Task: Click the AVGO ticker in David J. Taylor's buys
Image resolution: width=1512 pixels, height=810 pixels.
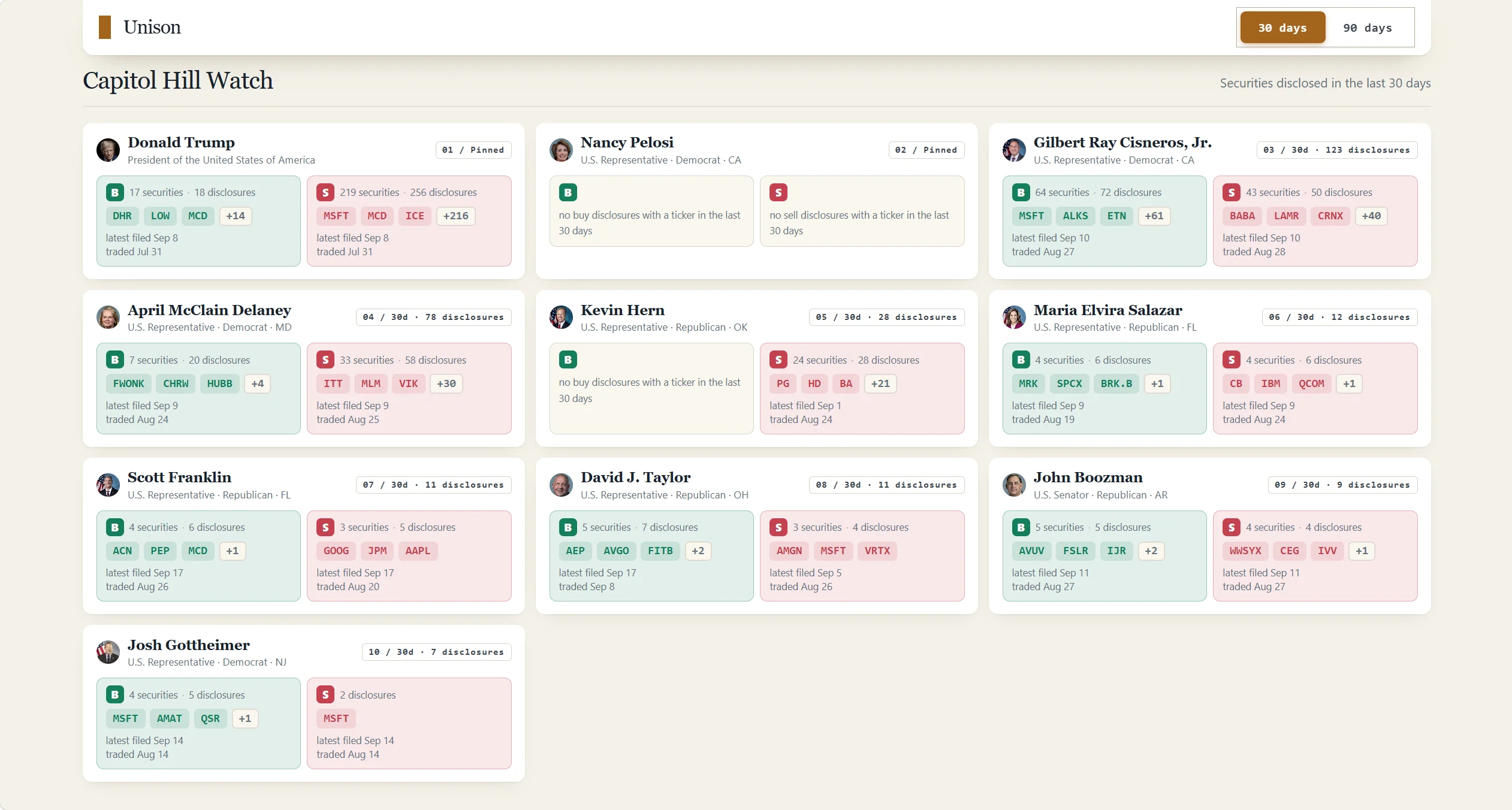Action: tap(616, 551)
